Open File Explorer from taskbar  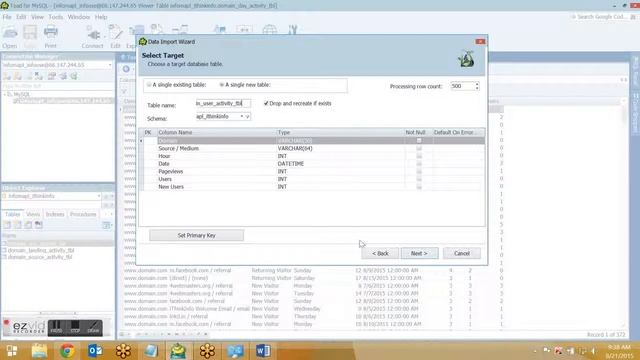coord(39,351)
